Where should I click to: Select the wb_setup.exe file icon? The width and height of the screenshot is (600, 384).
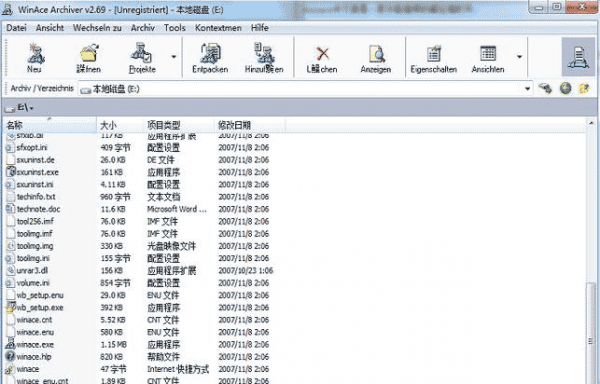[x=10, y=308]
